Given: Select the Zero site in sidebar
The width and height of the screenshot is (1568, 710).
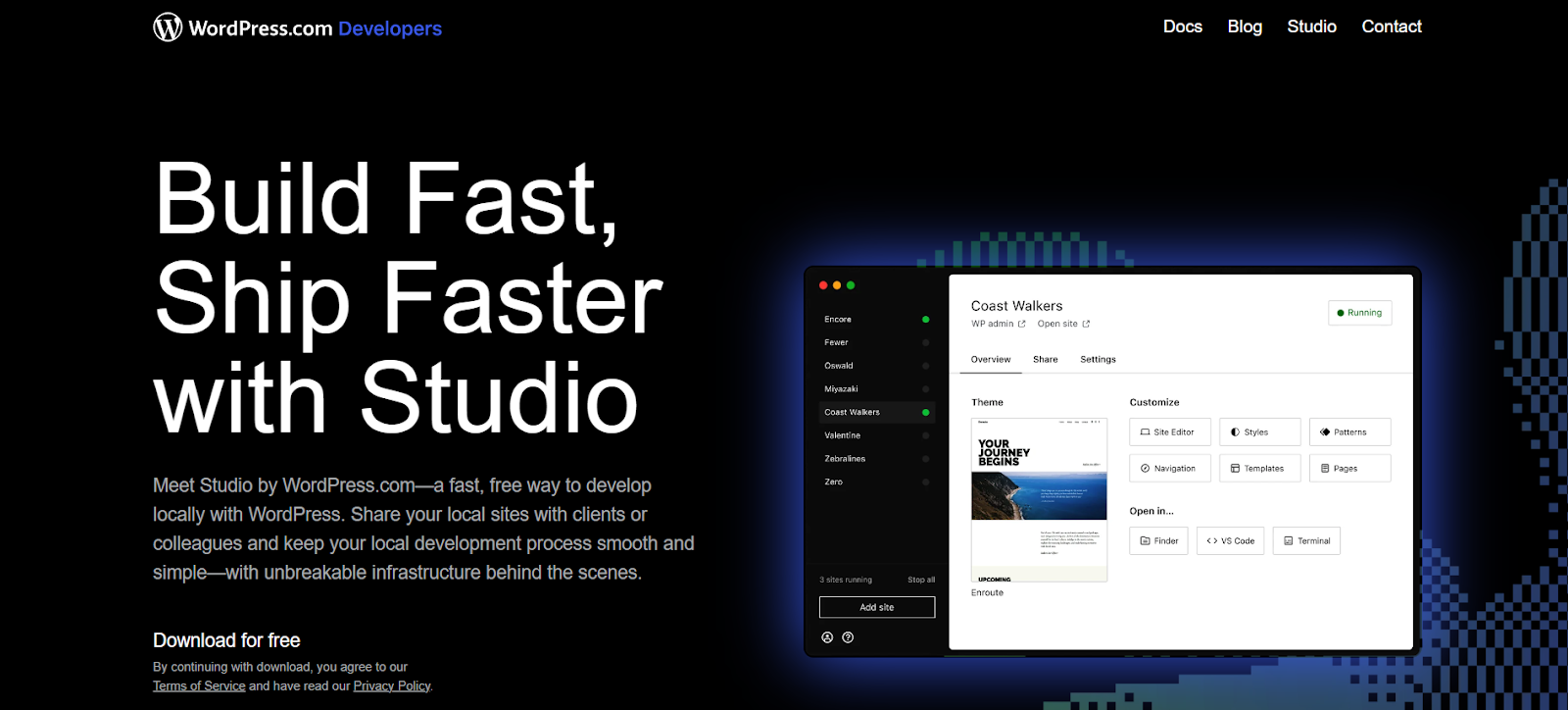Looking at the screenshot, I should pyautogui.click(x=877, y=482).
